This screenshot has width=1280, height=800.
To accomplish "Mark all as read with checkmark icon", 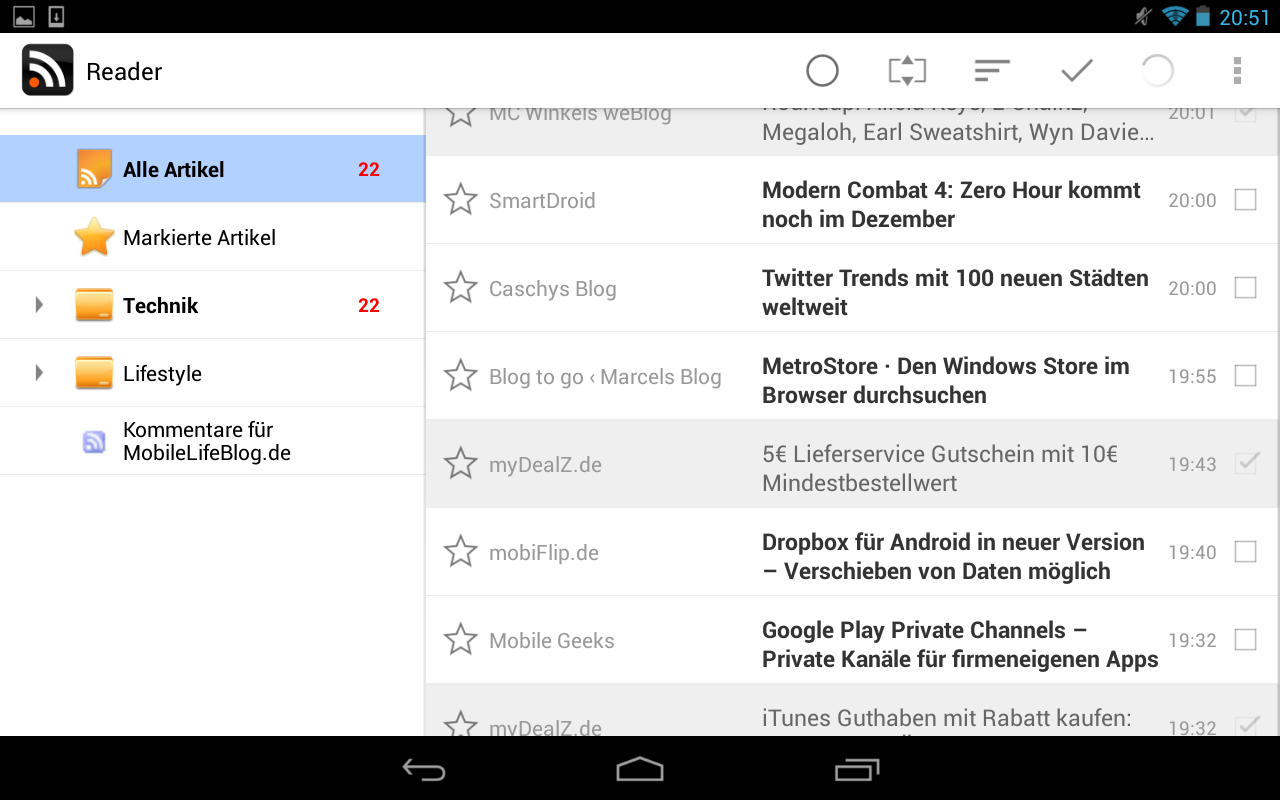I will 1077,71.
